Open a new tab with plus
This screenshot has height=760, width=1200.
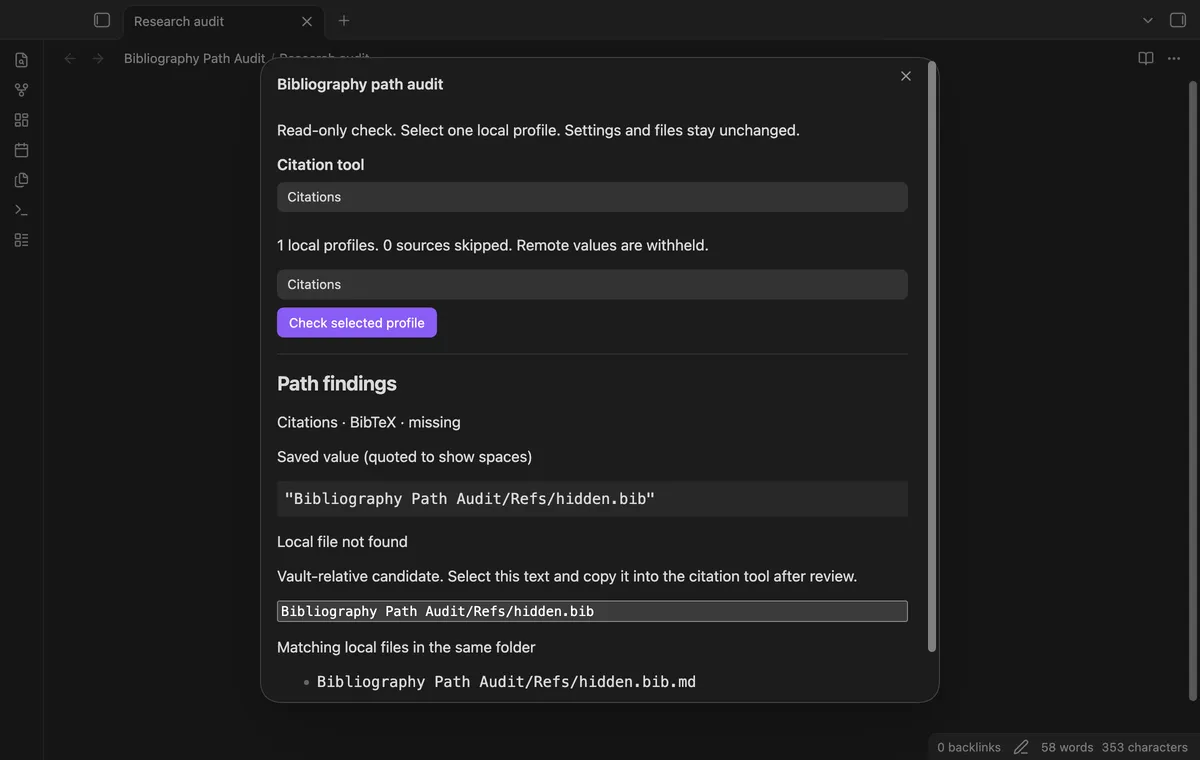(344, 20)
